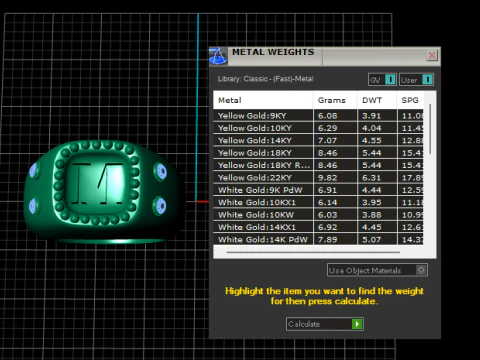Select the White Gold:9K PdW row

pos(318,190)
